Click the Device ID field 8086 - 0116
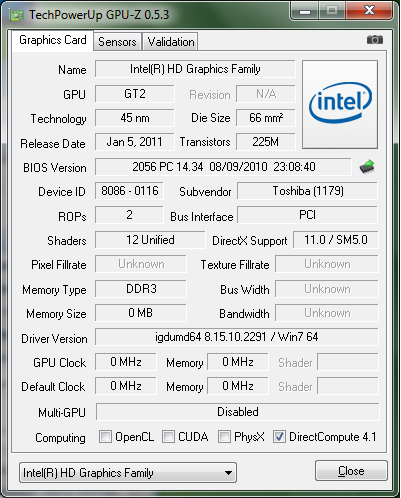The height and width of the screenshot is (498, 401). 130,191
